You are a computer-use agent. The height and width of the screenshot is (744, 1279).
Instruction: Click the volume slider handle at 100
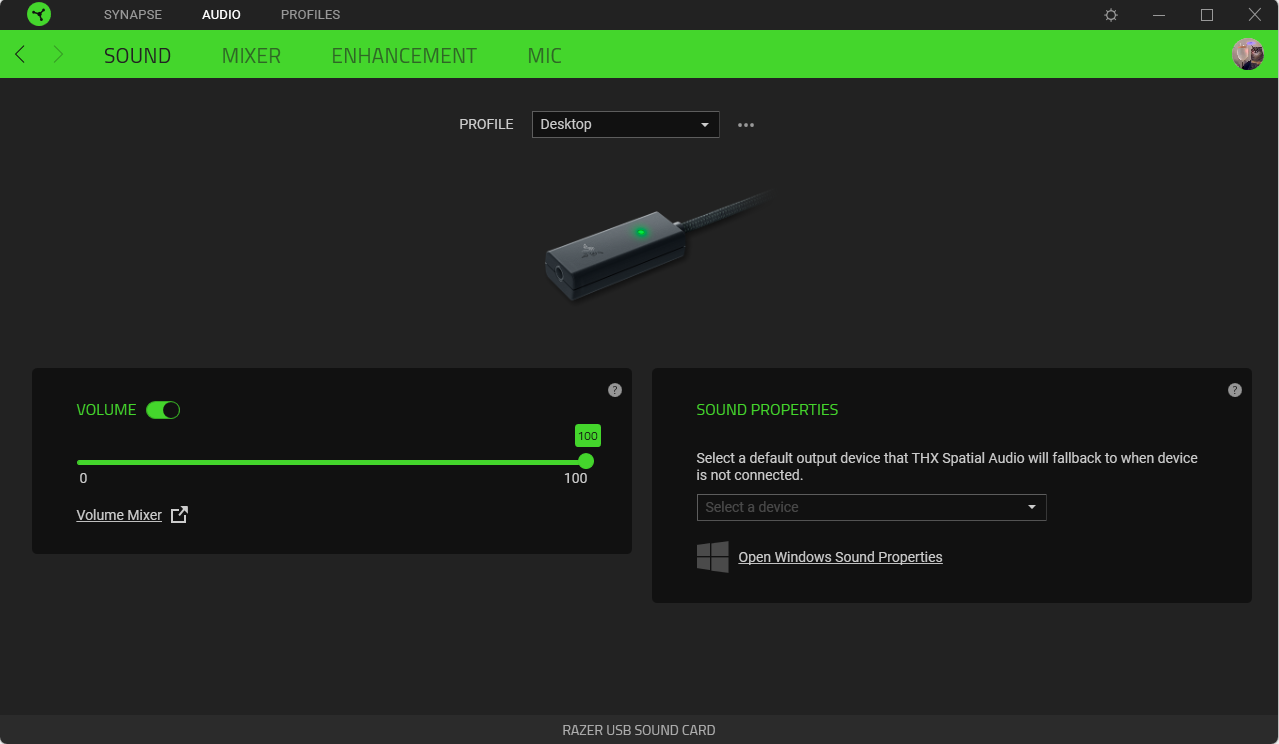point(586,461)
